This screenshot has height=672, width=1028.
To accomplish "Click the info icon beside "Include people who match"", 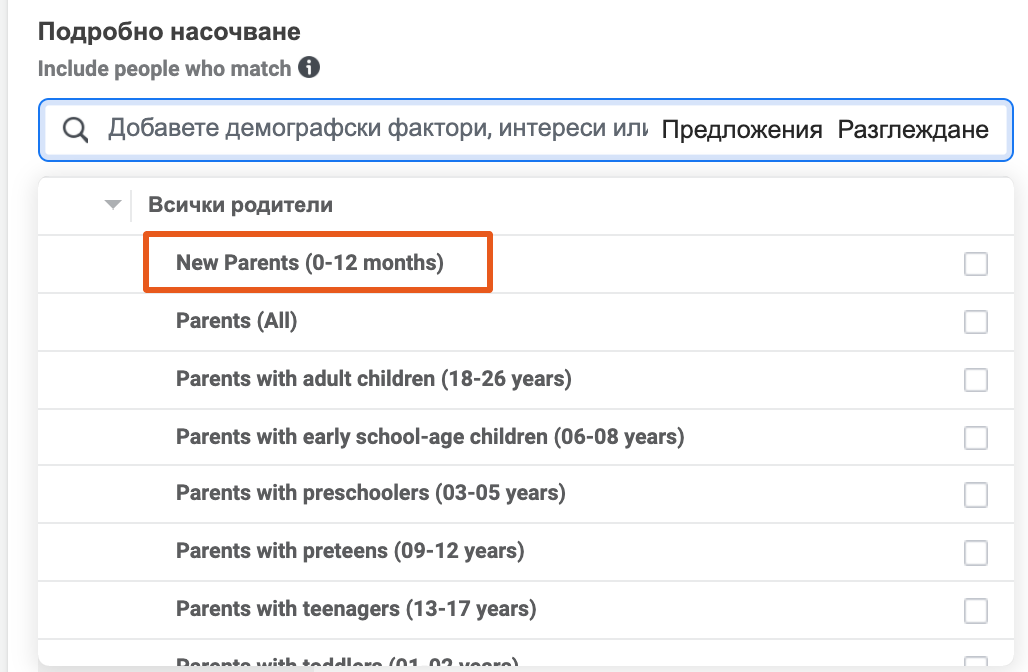I will pos(309,68).
